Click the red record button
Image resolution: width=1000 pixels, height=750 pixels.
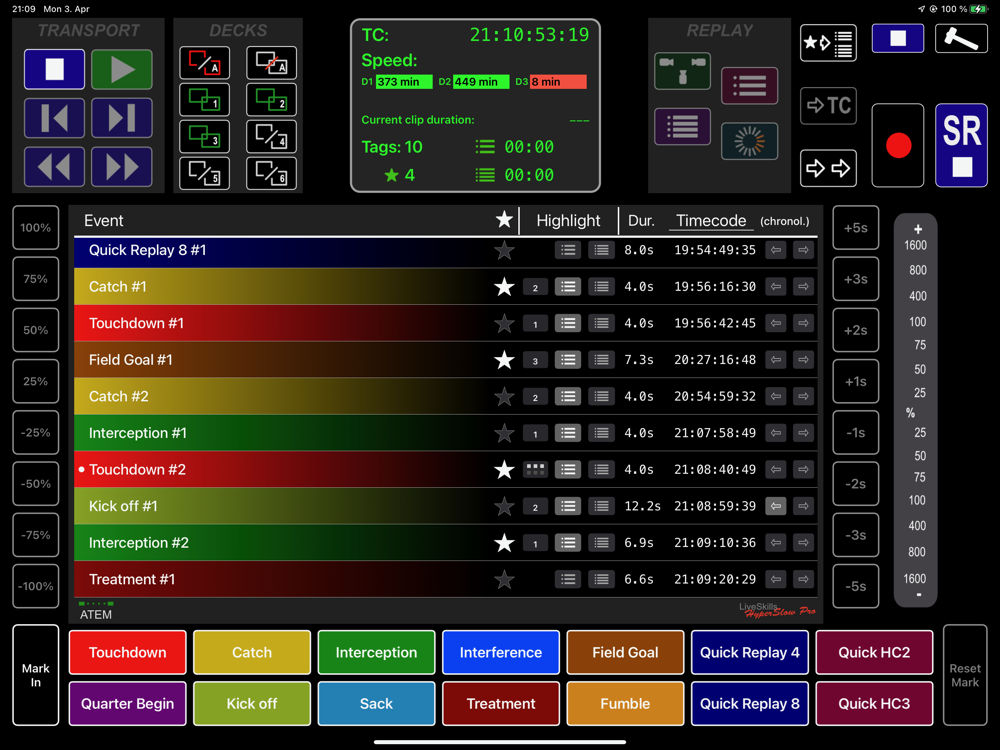pos(898,145)
